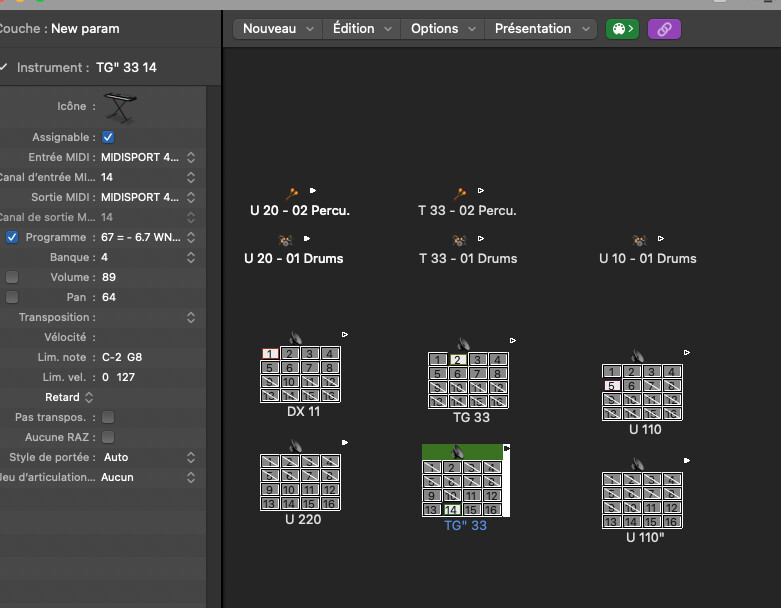Select channel 9 in U 220 grid

270,489
